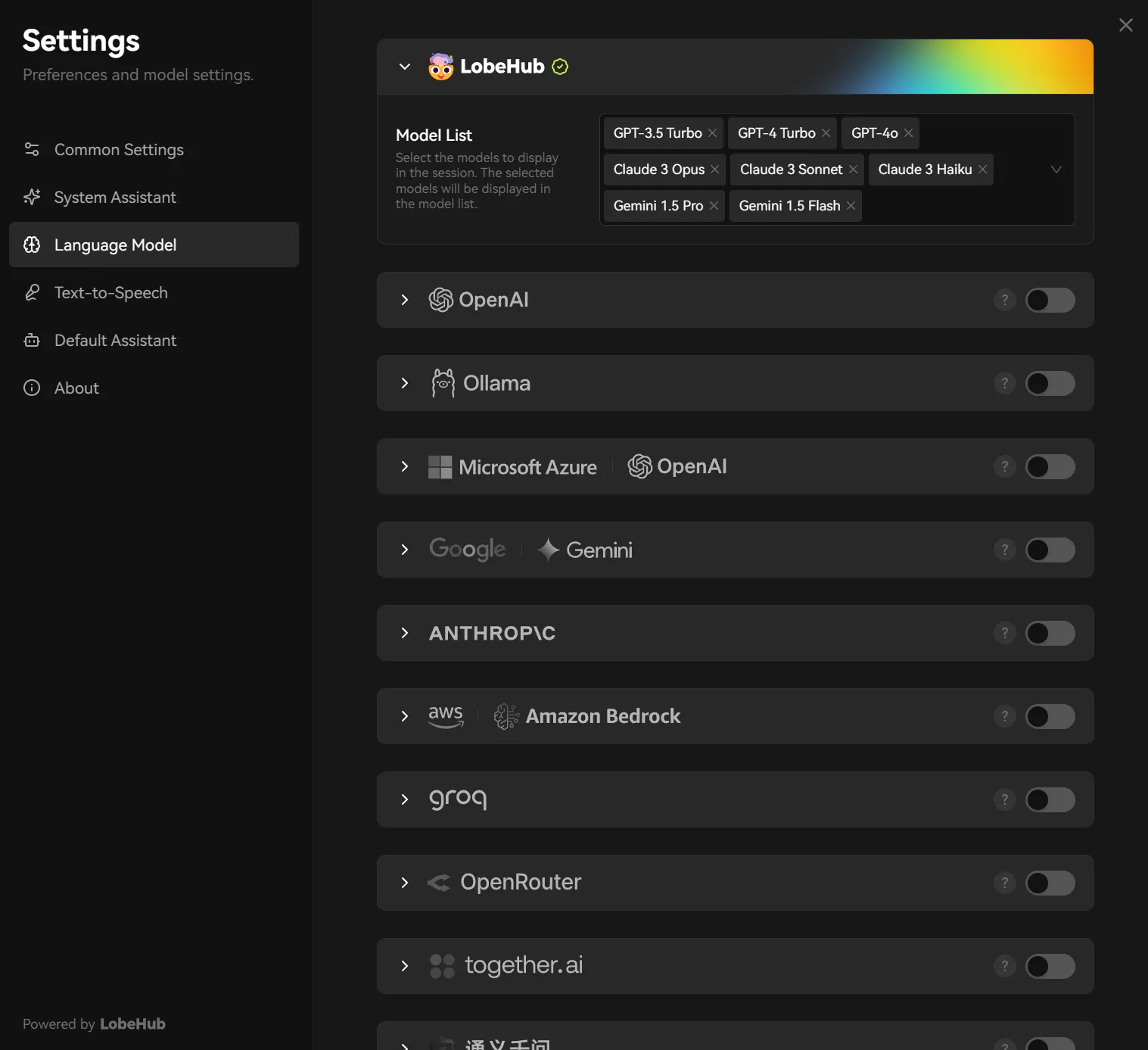Expand the OpenAI provider section
This screenshot has width=1148, height=1050.
pyautogui.click(x=405, y=300)
